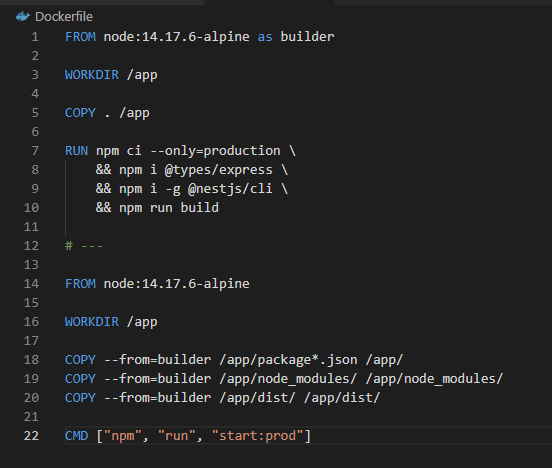
Task: Click line number 18 in gutter
Action: click(31, 360)
